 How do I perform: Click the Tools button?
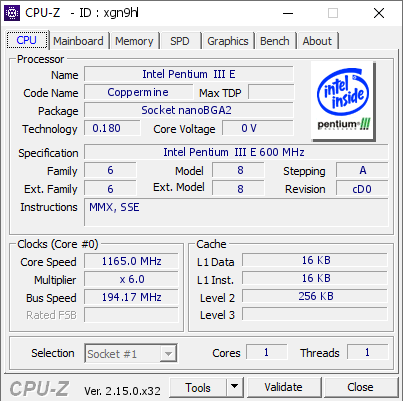pos(198,387)
